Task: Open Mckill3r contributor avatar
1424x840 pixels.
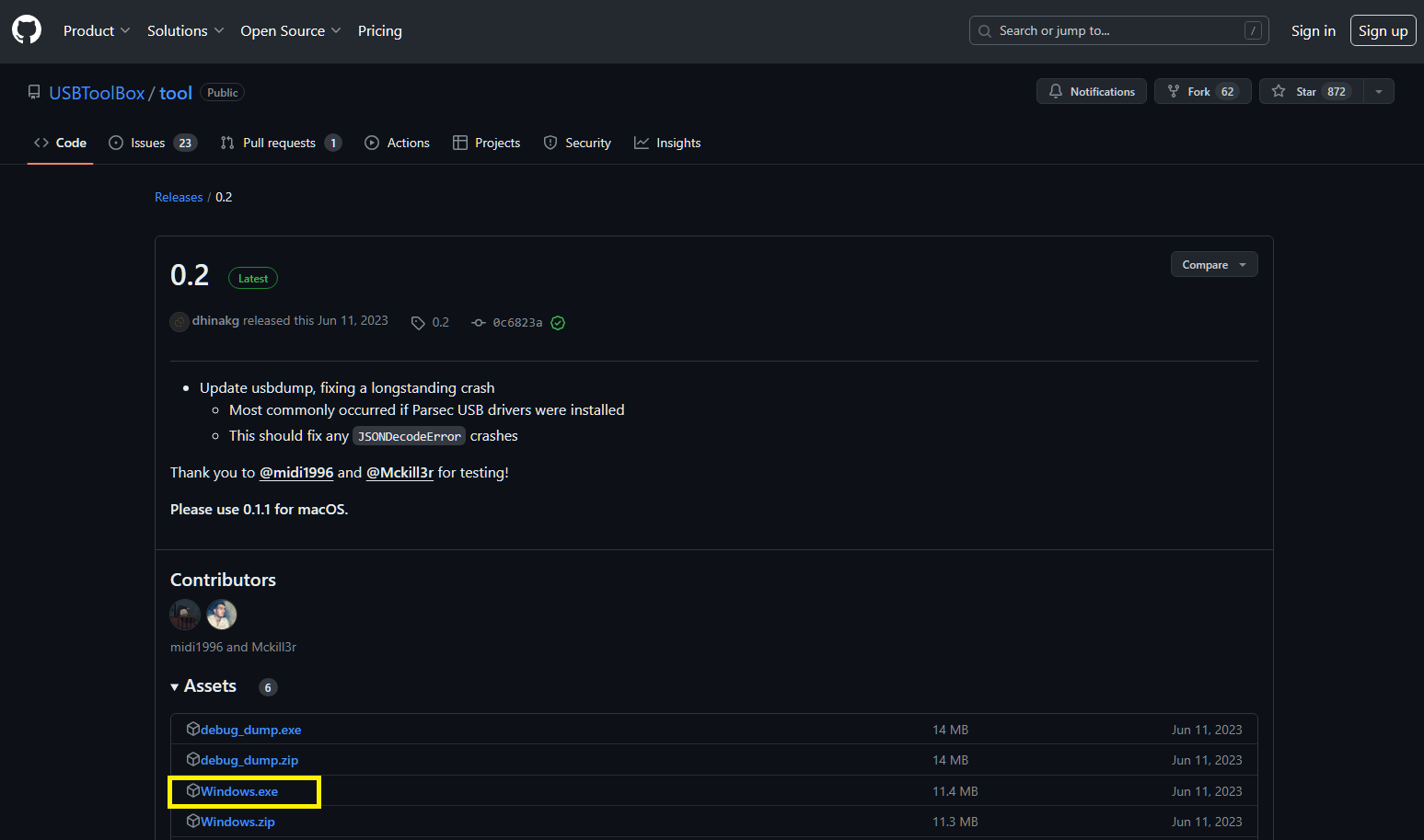Action: [222, 615]
